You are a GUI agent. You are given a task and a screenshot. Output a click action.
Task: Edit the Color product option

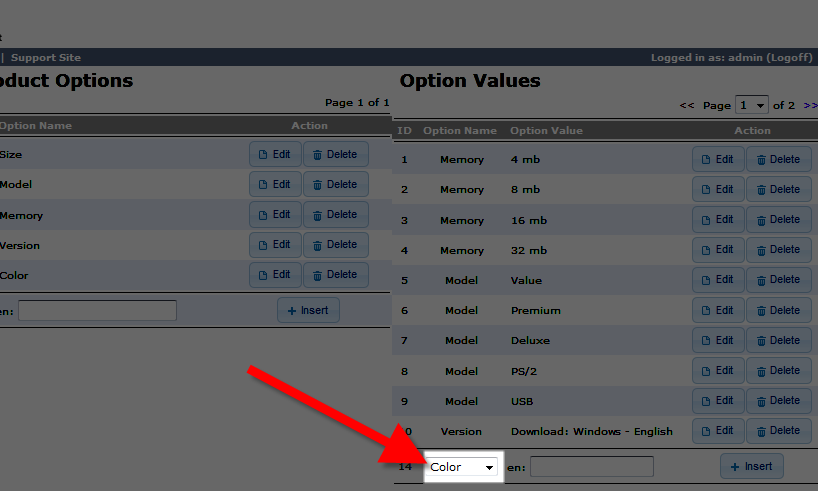click(x=275, y=275)
